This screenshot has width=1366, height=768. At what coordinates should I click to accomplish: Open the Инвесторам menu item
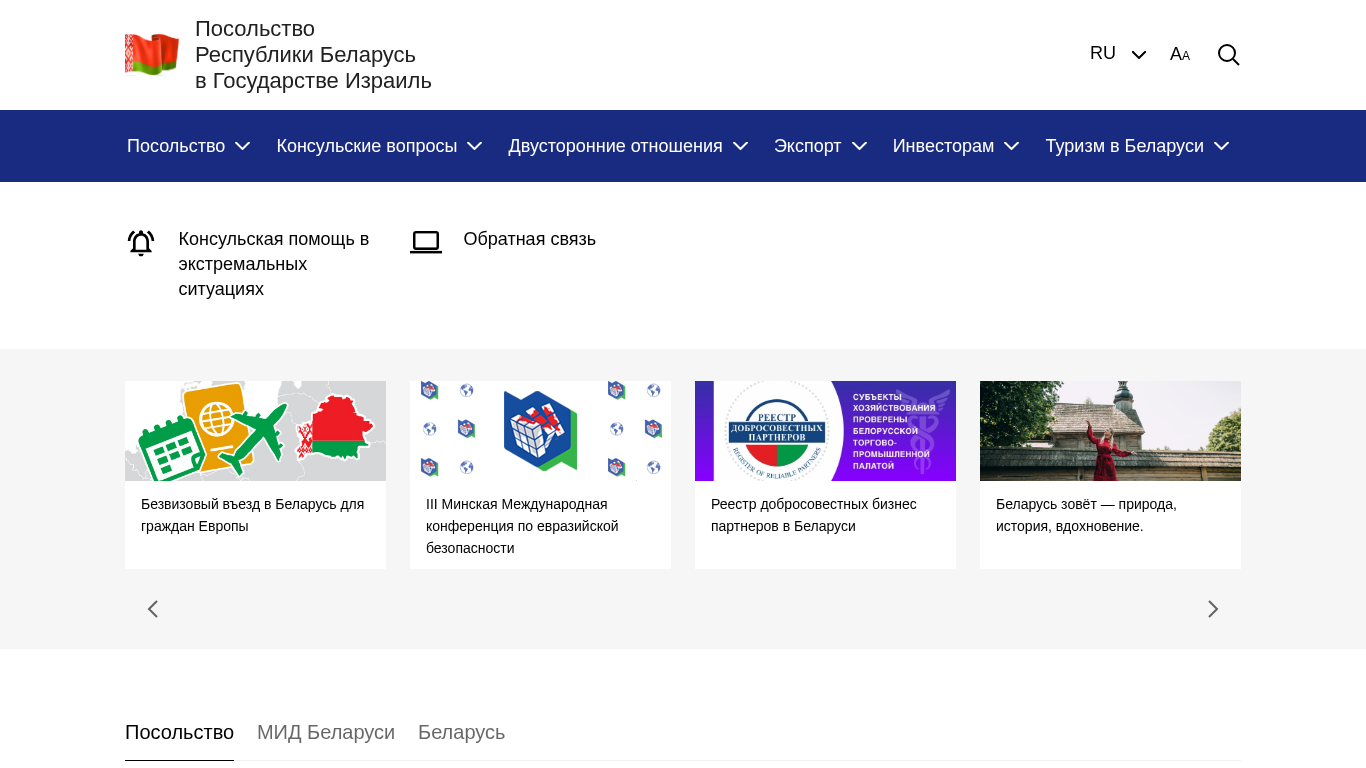[955, 146]
